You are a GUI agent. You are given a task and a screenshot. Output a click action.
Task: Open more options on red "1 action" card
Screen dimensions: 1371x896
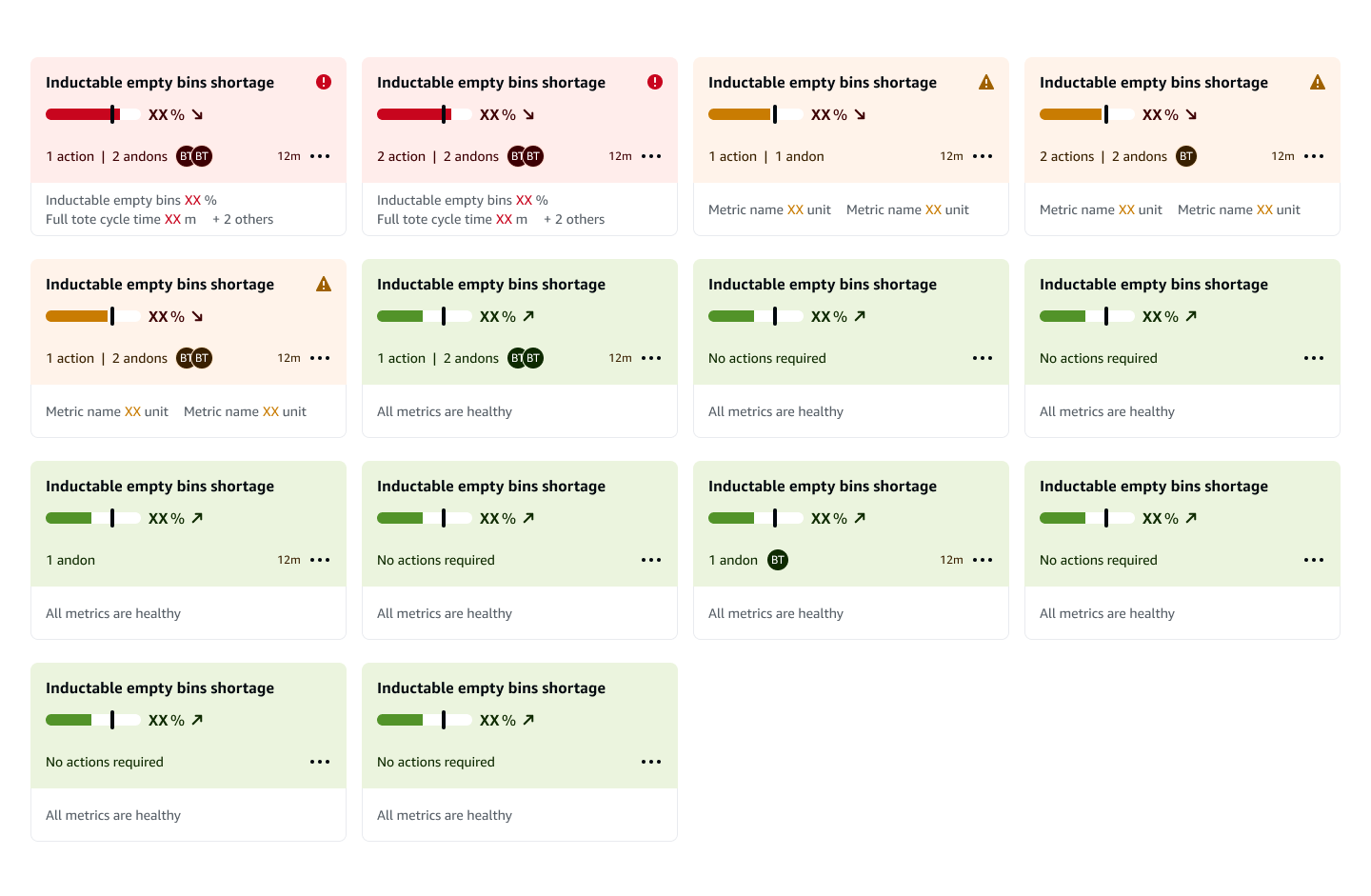tap(320, 156)
